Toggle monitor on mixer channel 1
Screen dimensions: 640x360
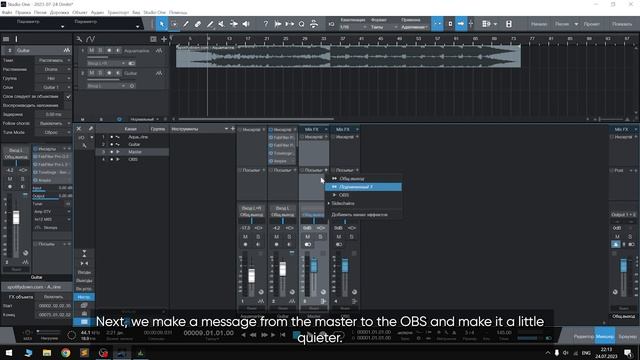pyautogui.click(x=258, y=244)
